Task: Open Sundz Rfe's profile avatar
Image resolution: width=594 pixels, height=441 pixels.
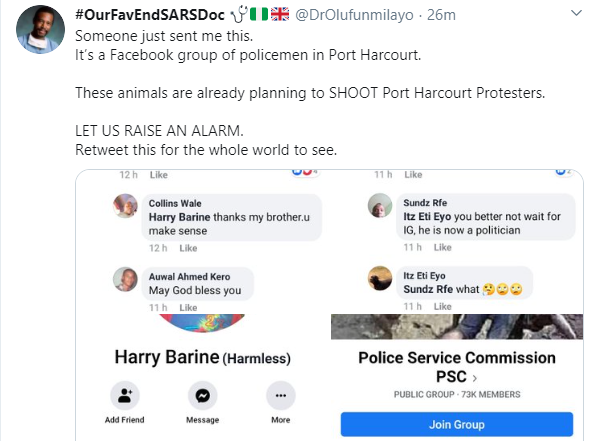Action: (380, 205)
